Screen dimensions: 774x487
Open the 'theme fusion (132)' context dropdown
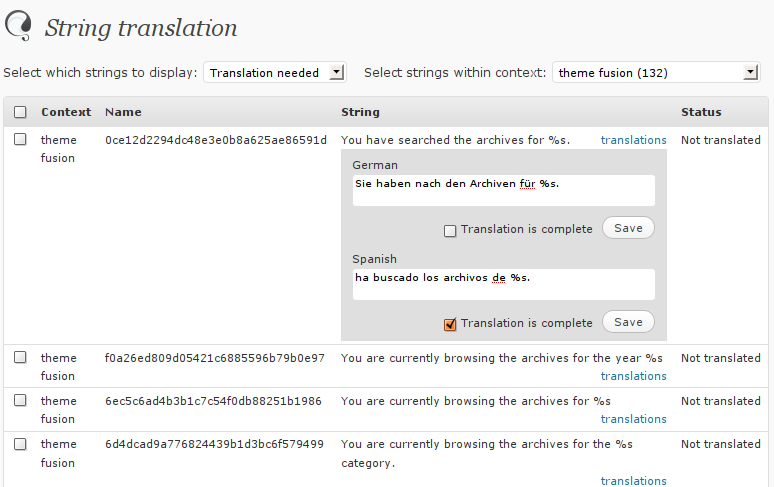coord(656,72)
